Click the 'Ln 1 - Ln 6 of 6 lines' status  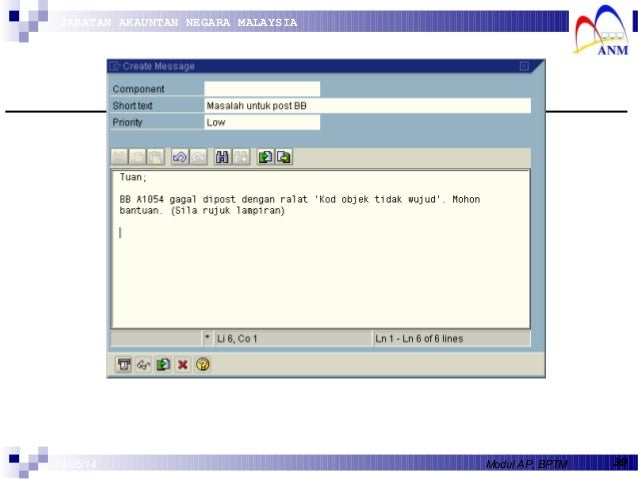(419, 339)
